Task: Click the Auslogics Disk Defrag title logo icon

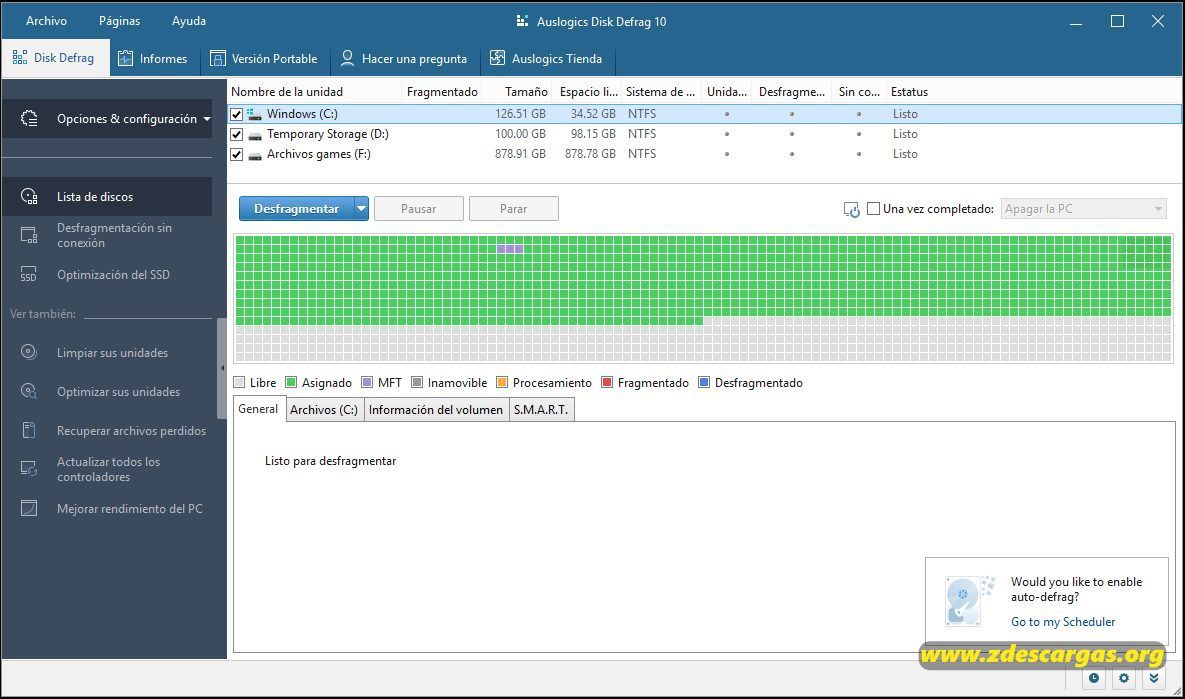Action: click(522, 21)
